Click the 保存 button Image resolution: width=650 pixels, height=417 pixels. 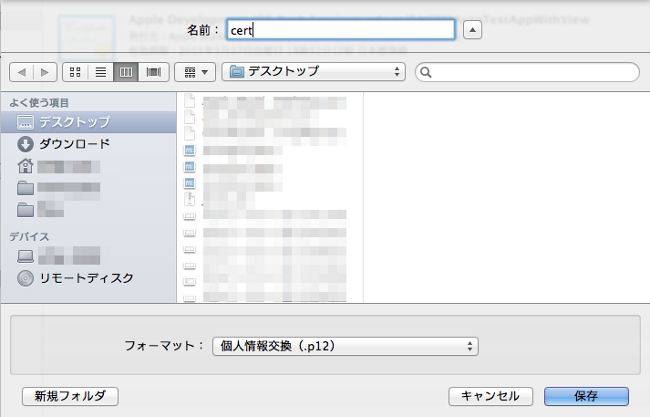[x=586, y=396]
